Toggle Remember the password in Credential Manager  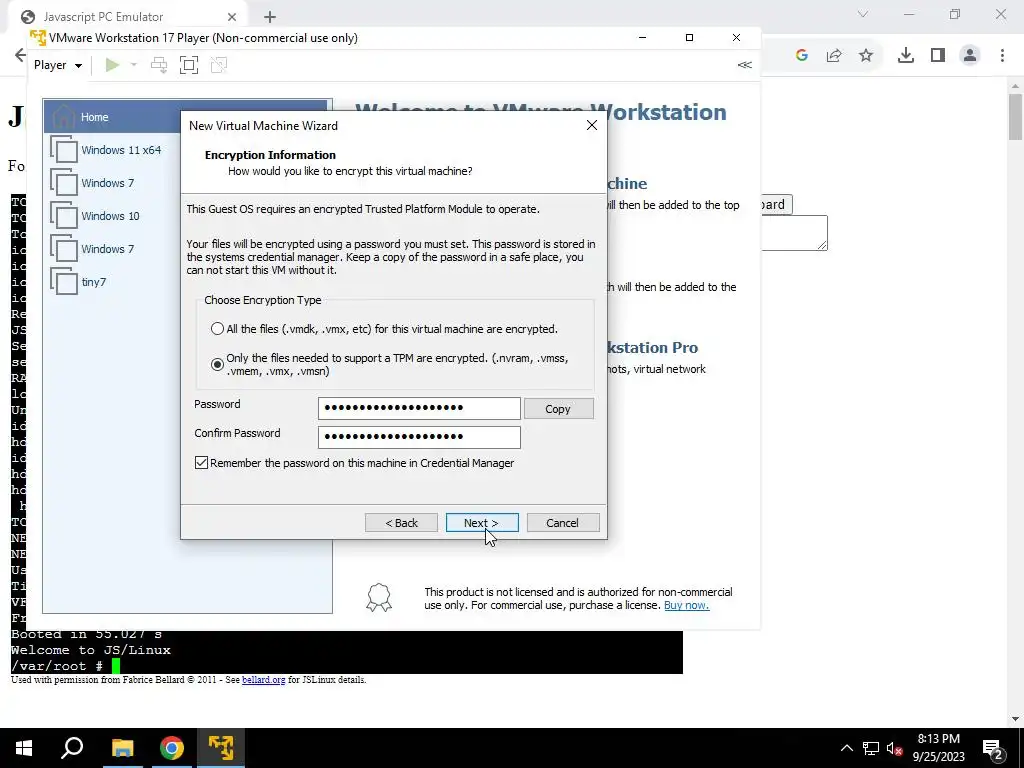pyautogui.click(x=201, y=463)
